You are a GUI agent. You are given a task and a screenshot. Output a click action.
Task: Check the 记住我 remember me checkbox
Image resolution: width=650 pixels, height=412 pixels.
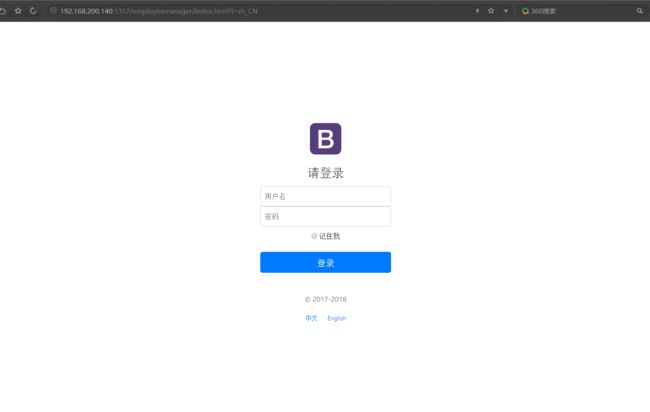314,236
